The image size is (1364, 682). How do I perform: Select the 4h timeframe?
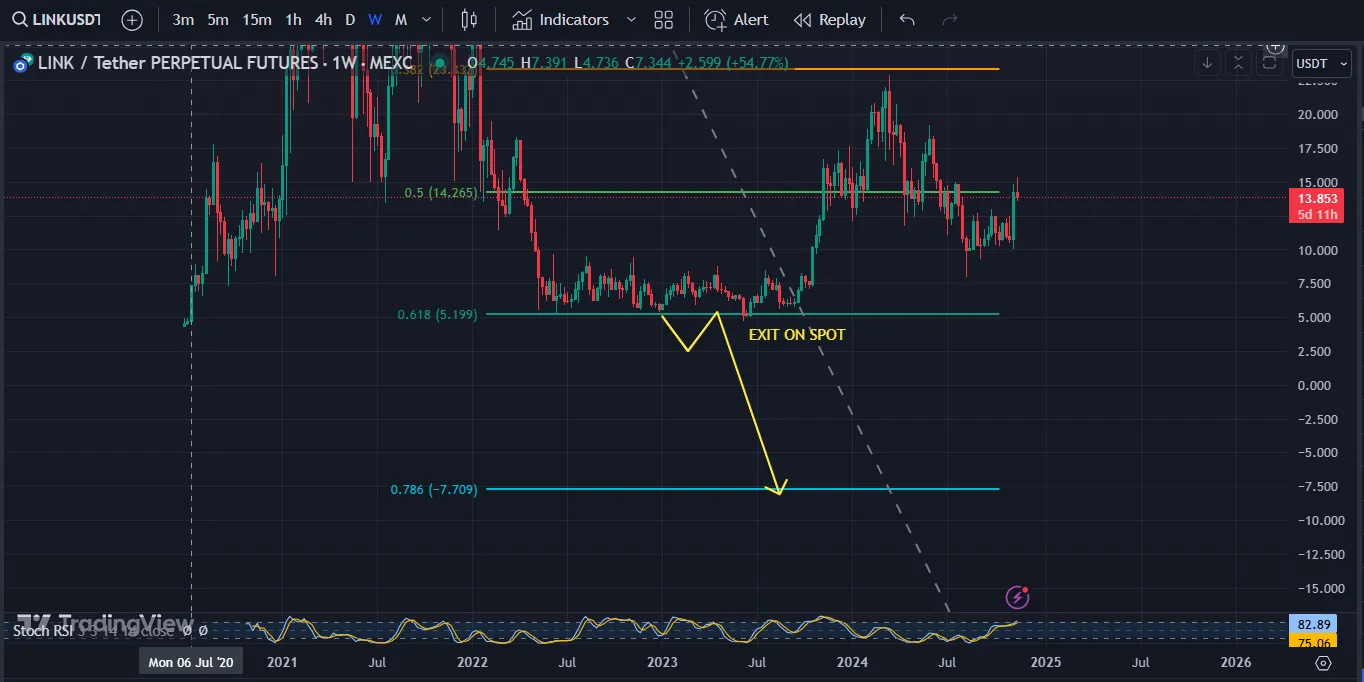(x=323, y=19)
